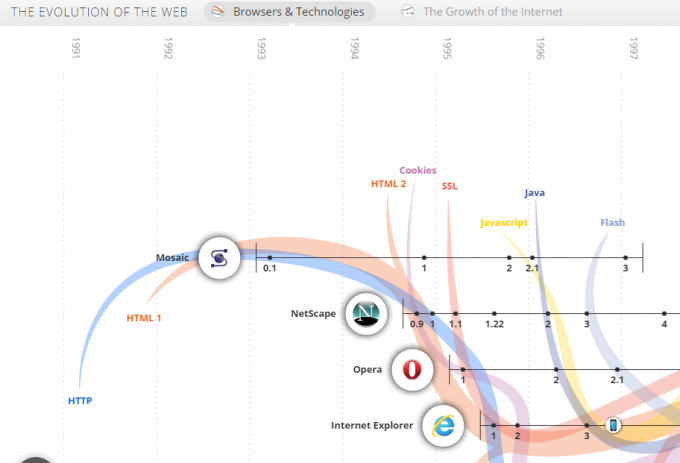The width and height of the screenshot is (680, 463).
Task: Click Mosaic version 1 marker
Action: tap(424, 258)
